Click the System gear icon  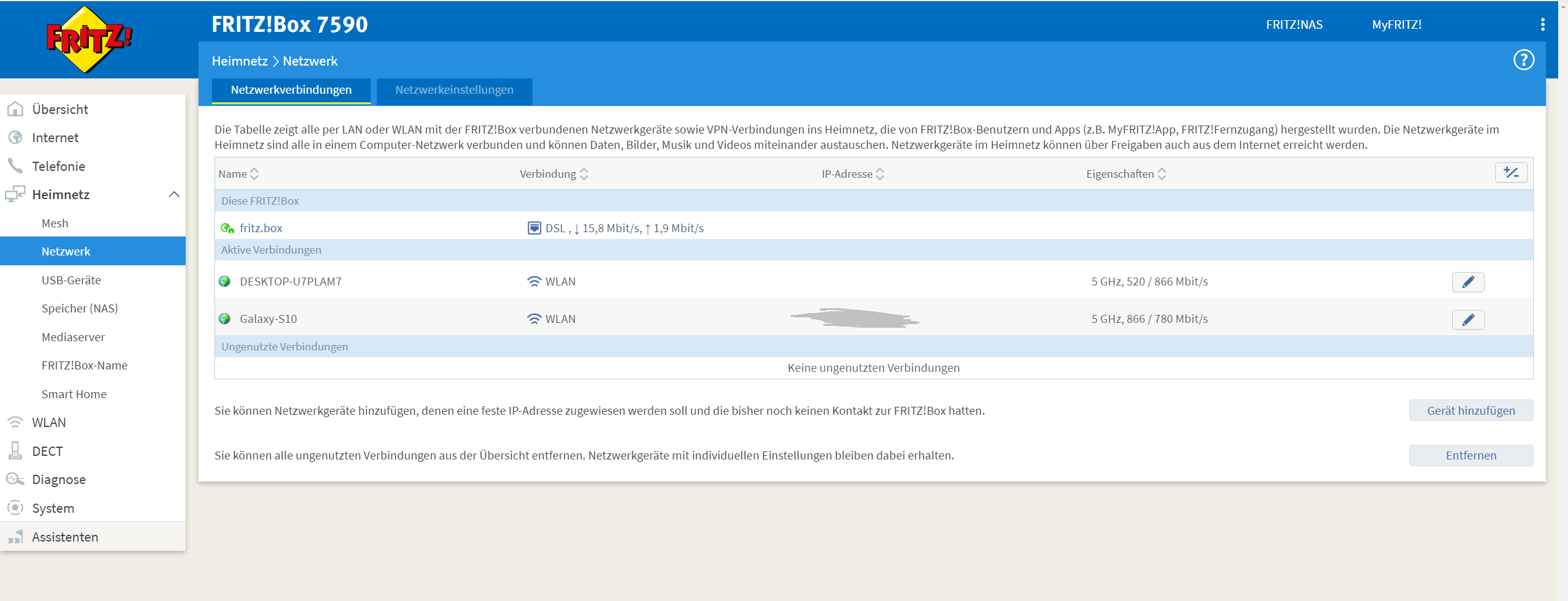click(x=15, y=508)
